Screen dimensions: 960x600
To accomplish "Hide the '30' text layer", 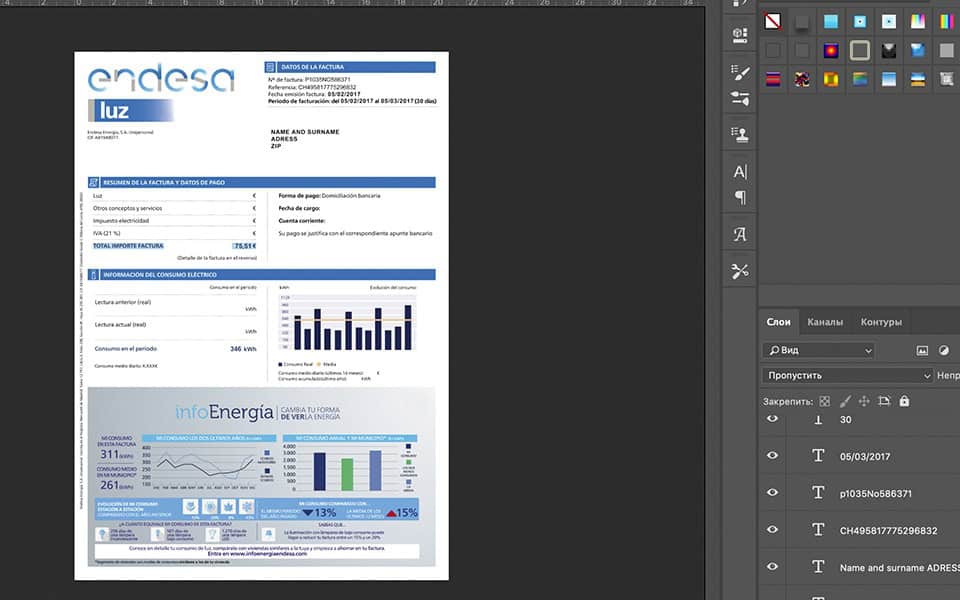I will (773, 419).
